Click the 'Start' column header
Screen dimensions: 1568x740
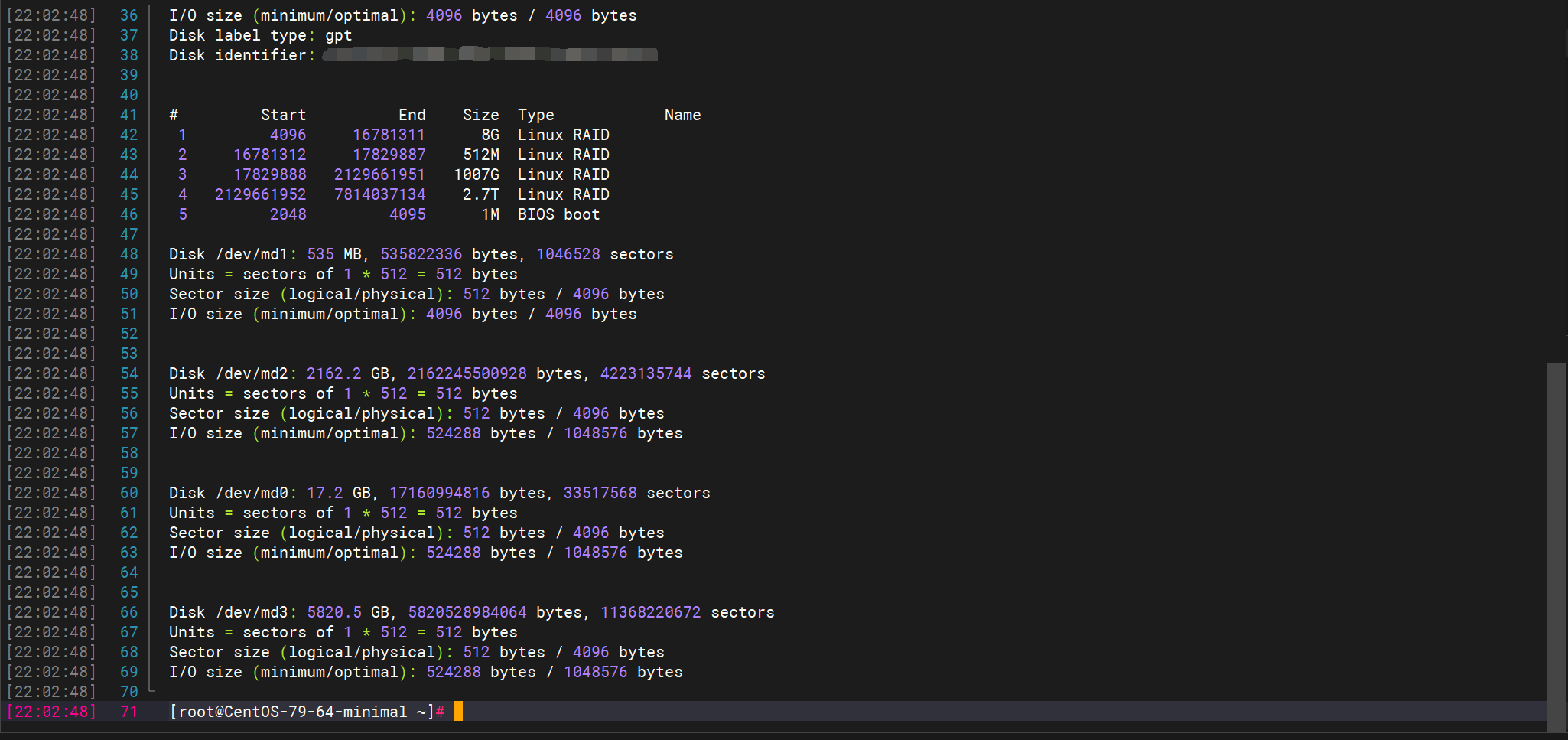pos(284,115)
